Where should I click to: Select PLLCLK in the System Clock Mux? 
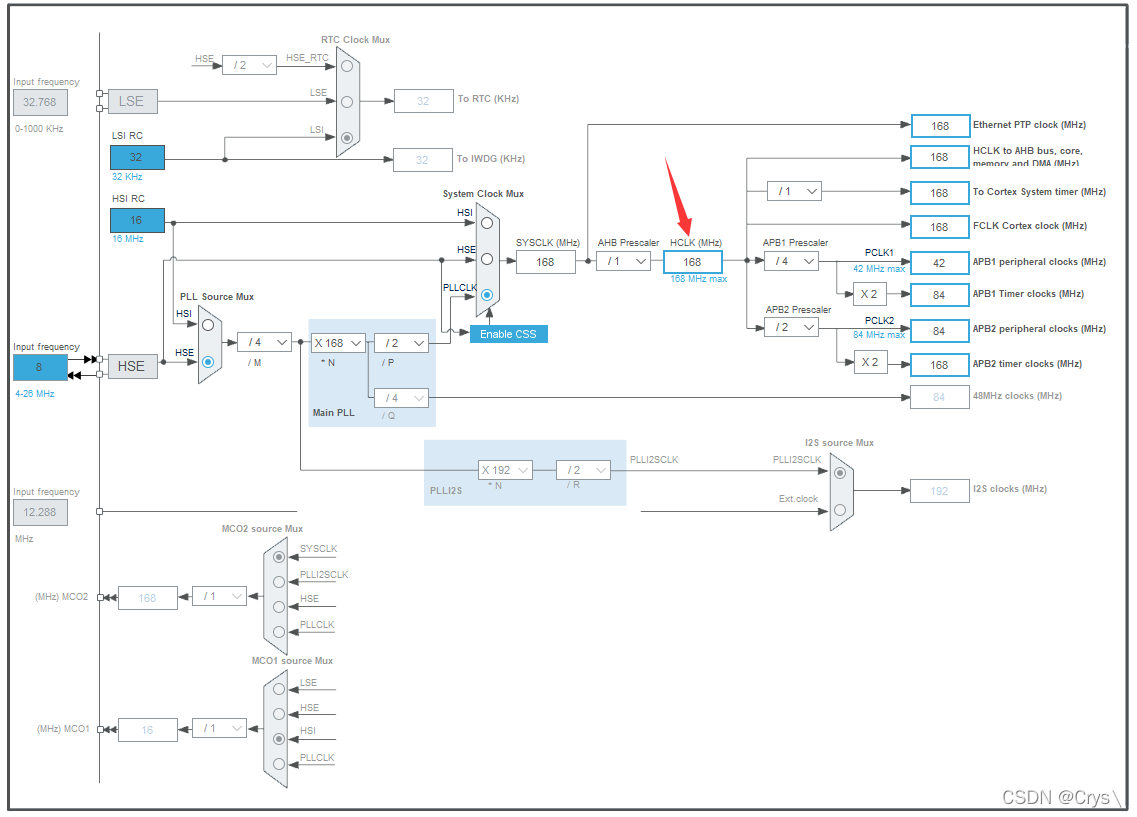(x=485, y=295)
